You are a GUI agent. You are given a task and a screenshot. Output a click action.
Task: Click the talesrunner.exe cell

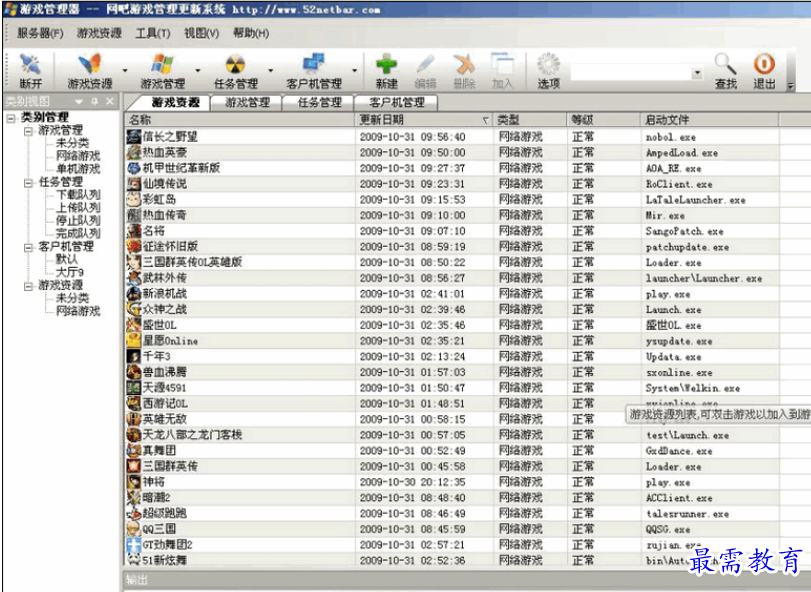(x=687, y=513)
